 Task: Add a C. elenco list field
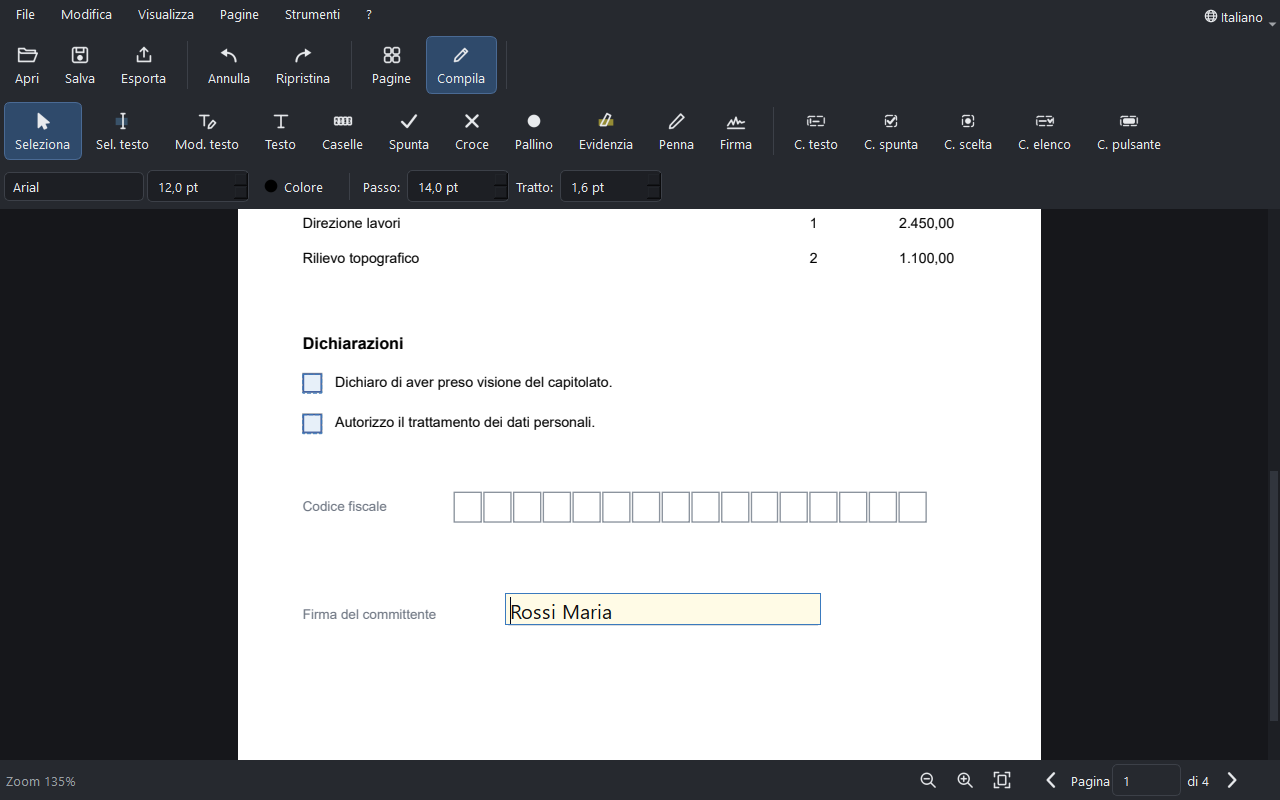pyautogui.click(x=1045, y=131)
